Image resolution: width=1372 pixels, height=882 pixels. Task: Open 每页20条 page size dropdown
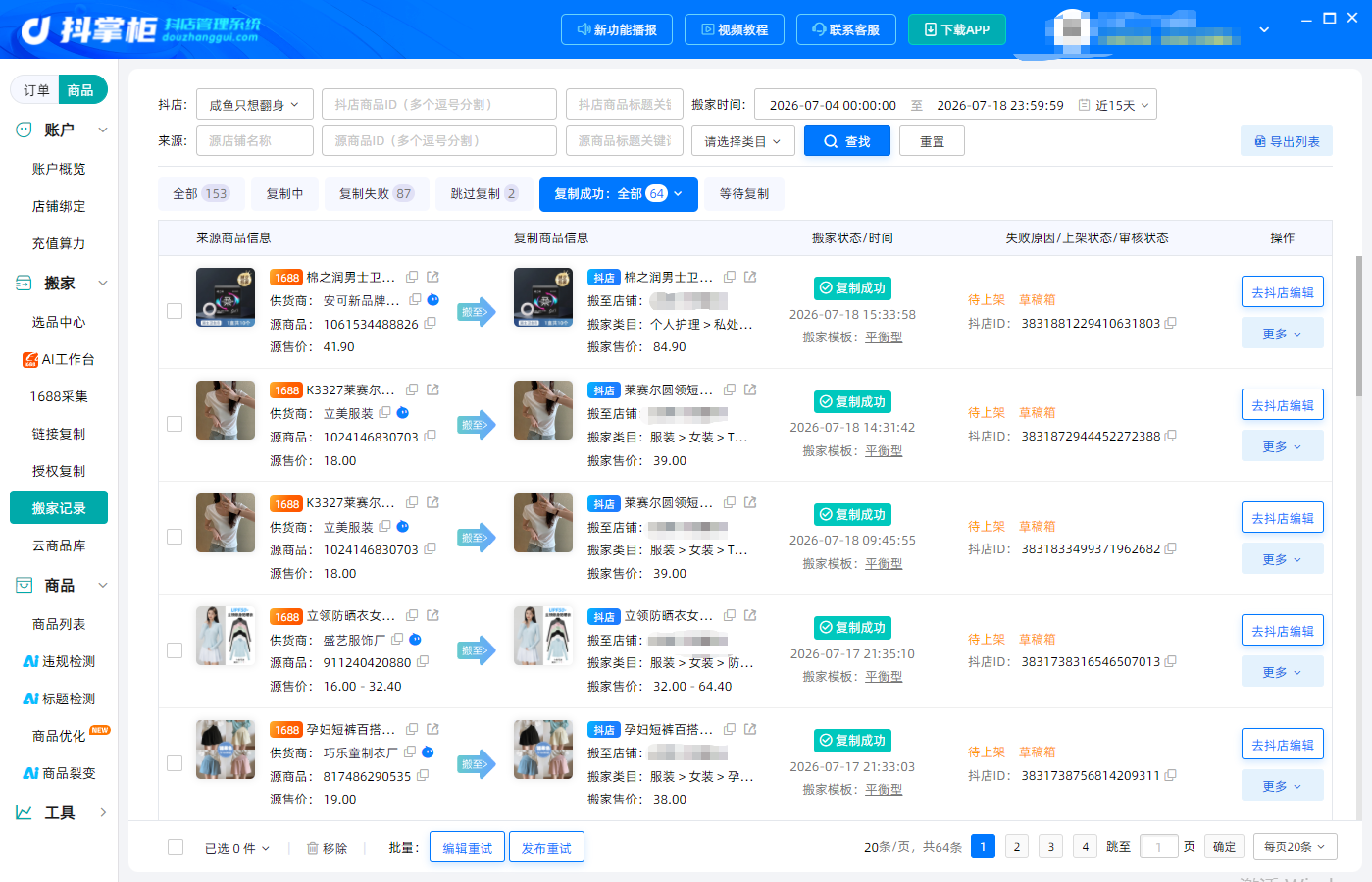tap(1295, 847)
